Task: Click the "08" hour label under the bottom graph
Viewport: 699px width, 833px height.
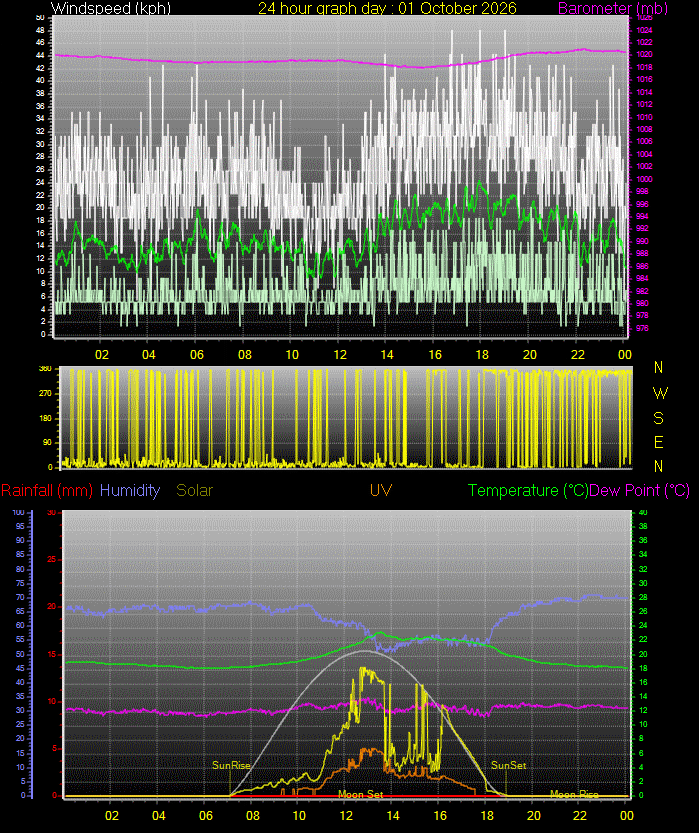Action: (x=252, y=815)
